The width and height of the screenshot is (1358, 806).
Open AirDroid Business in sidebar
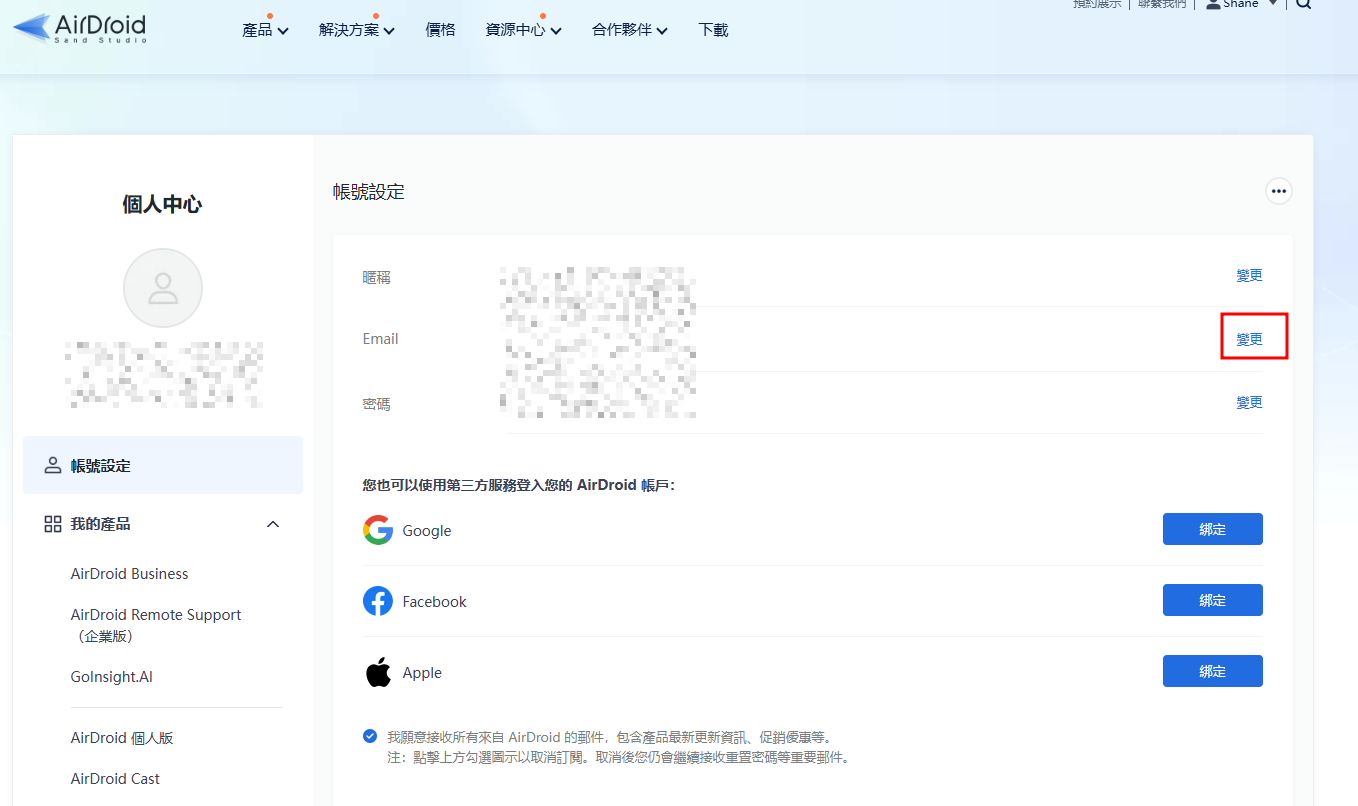coord(130,574)
